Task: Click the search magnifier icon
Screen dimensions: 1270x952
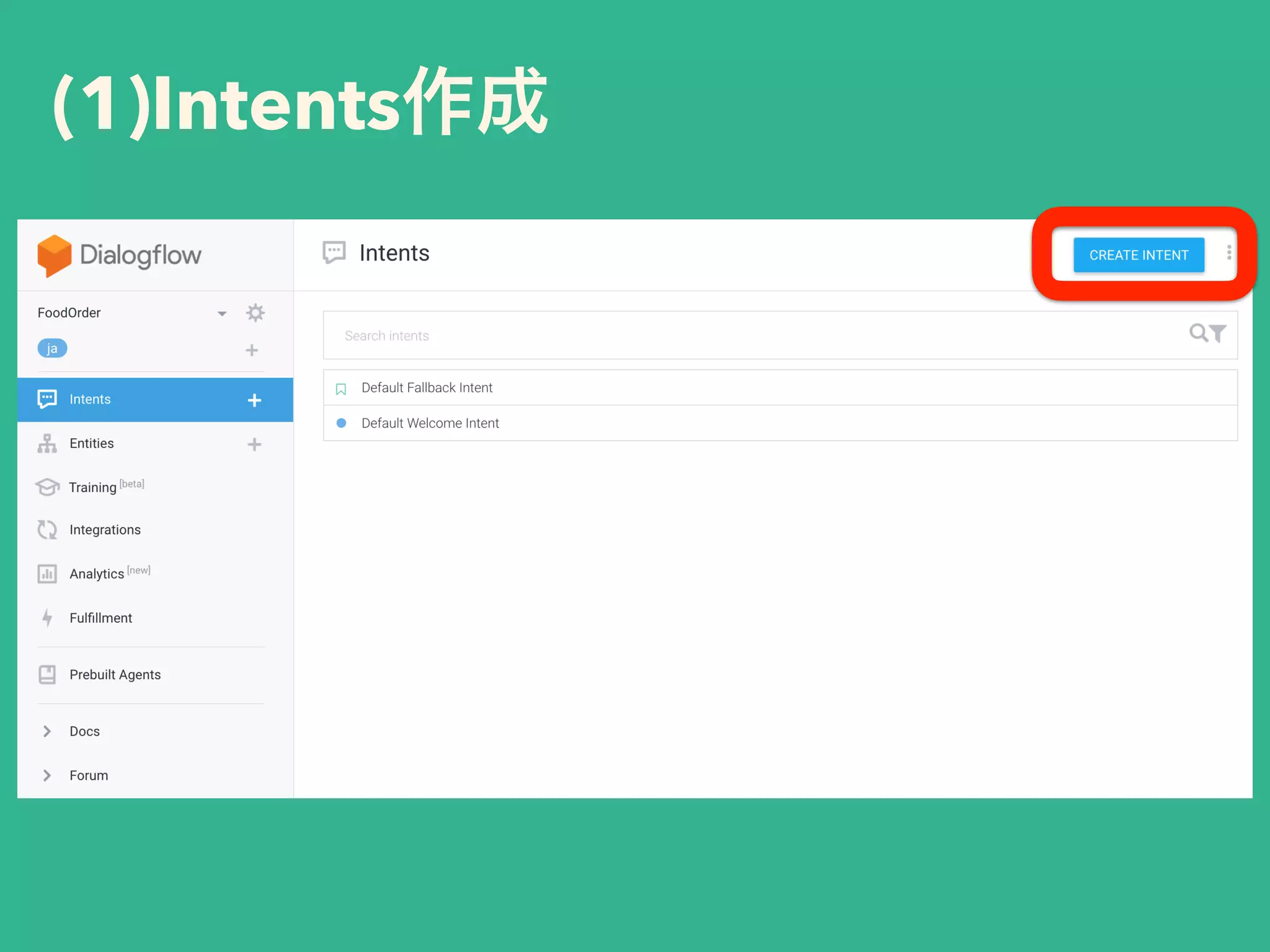Action: coord(1198,333)
